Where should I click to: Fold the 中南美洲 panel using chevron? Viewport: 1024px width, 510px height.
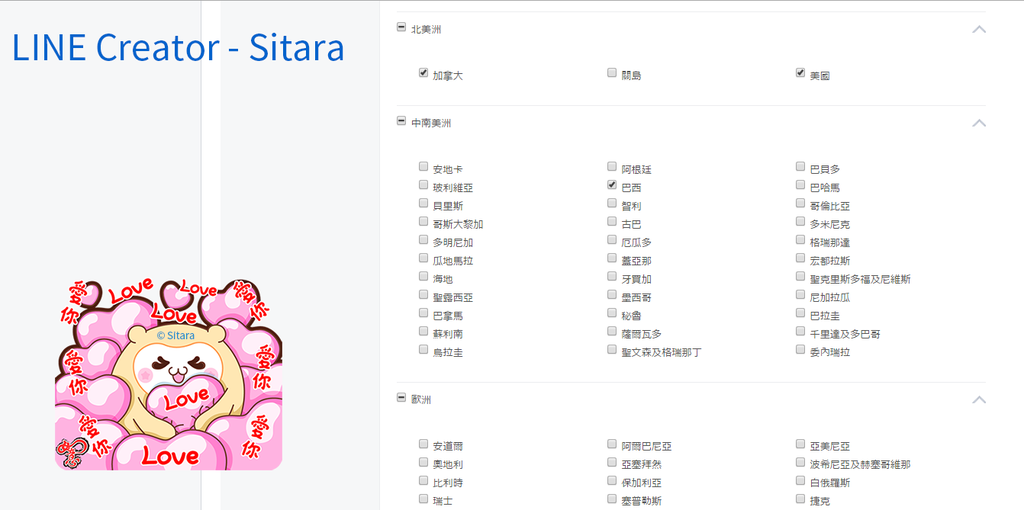[978, 123]
